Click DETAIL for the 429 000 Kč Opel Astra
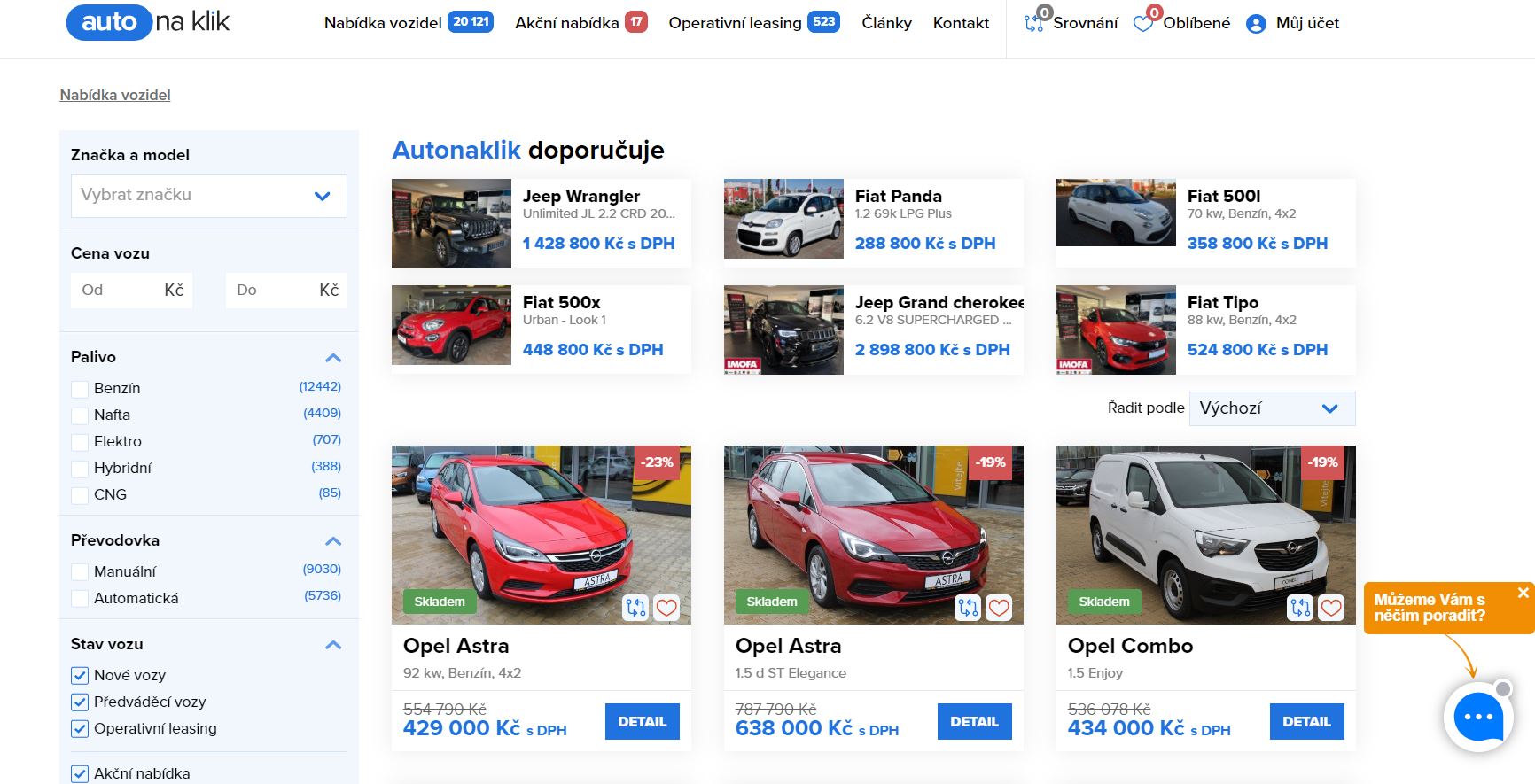The width and height of the screenshot is (1535, 784). 643,722
